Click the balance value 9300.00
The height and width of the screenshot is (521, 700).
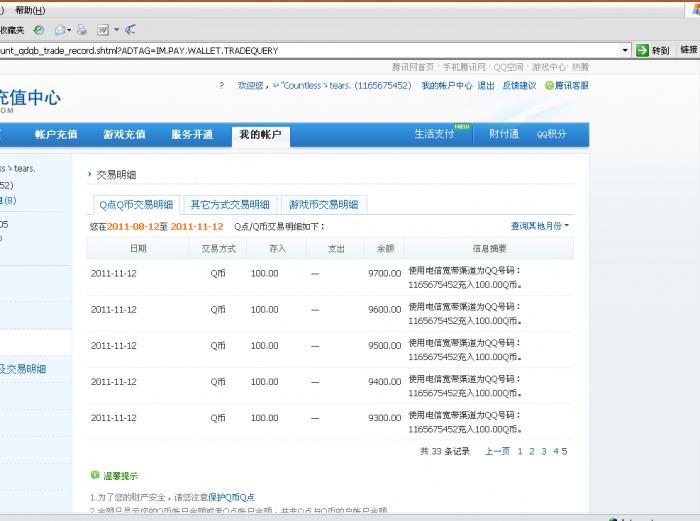[x=385, y=418]
